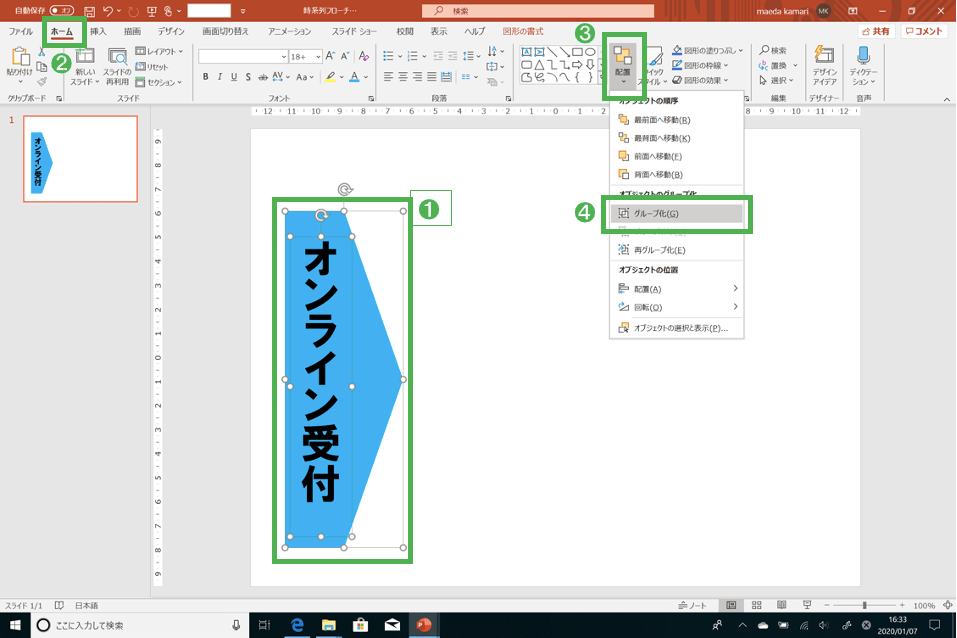Apply left text alignment
Screen dimensions: 957x638
(x=388, y=77)
